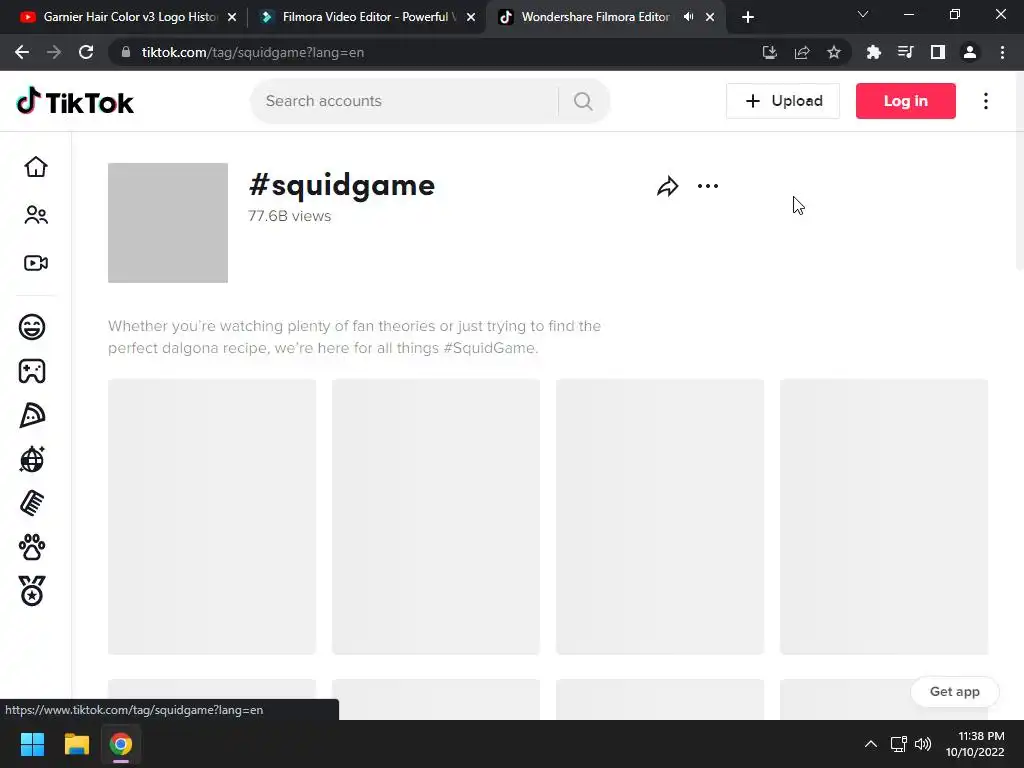Click the Log in button
The image size is (1024, 768).
coord(906,101)
